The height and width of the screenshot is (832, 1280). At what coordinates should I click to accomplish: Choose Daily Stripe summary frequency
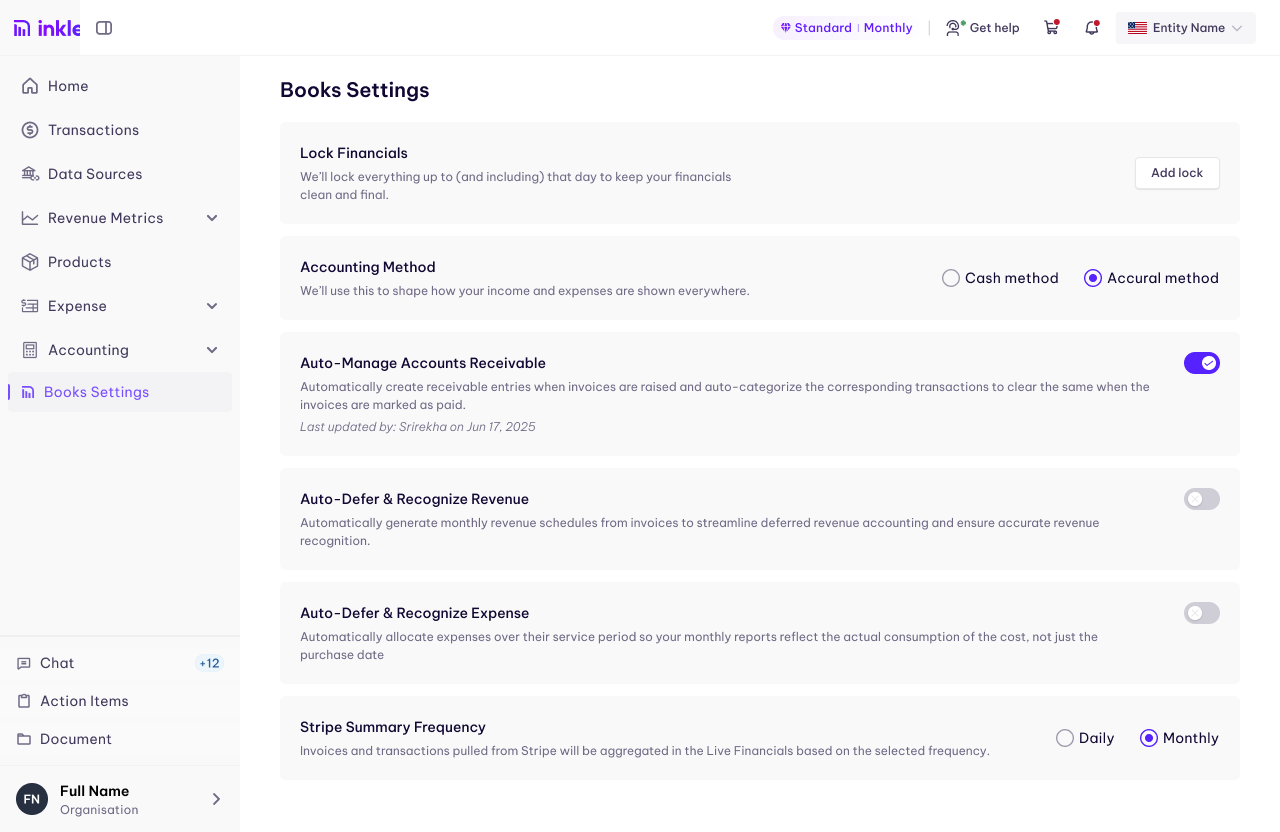tap(1065, 738)
